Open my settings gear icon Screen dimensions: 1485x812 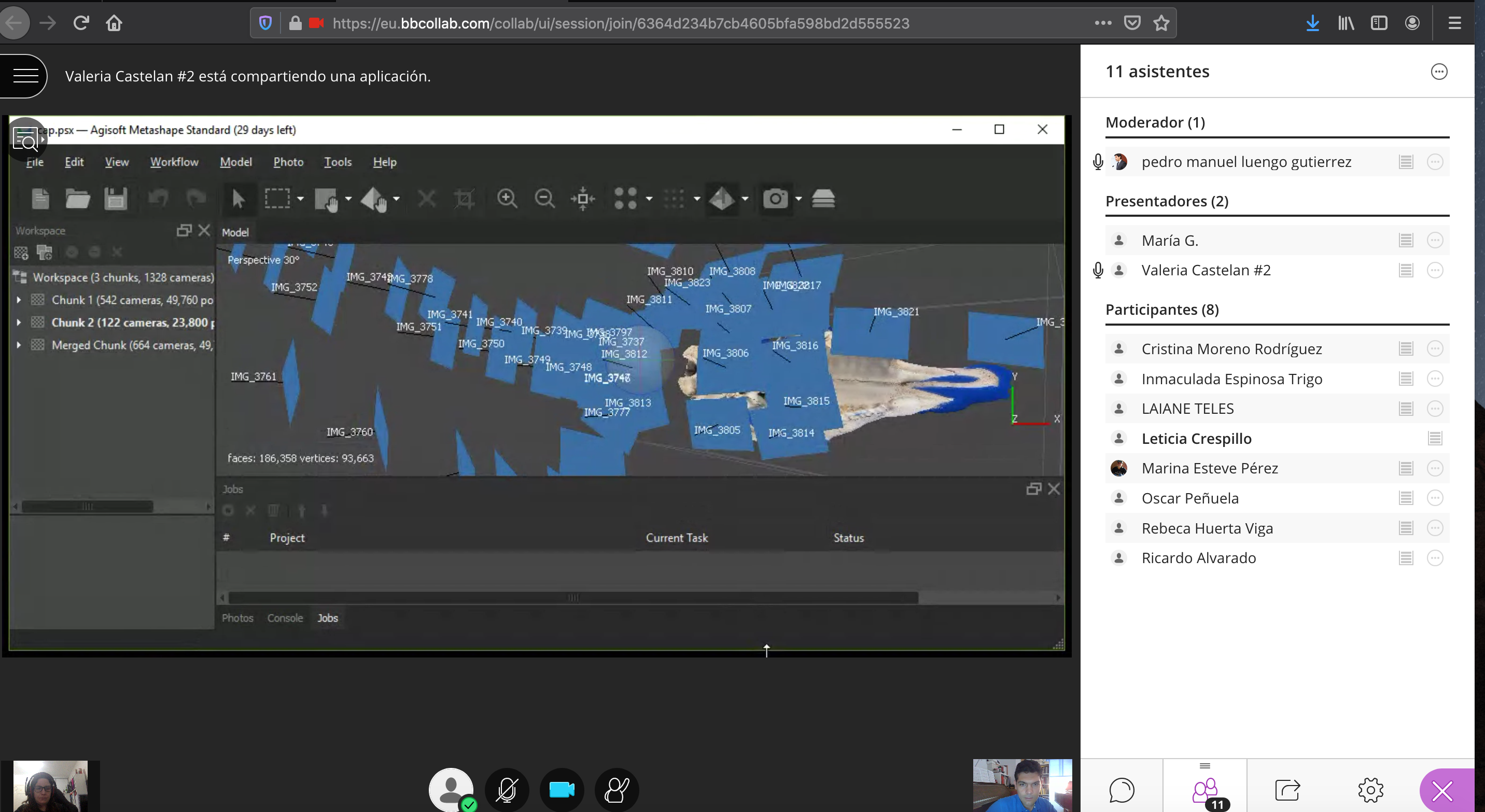click(x=1370, y=790)
